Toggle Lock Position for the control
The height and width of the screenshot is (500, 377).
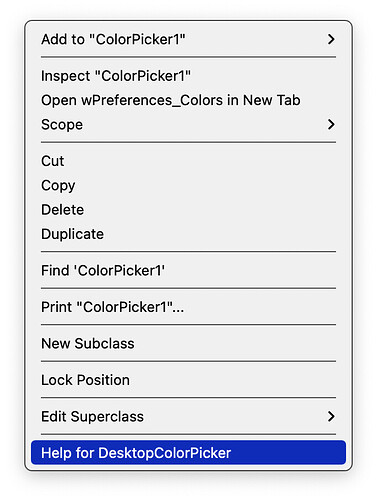[188, 380]
